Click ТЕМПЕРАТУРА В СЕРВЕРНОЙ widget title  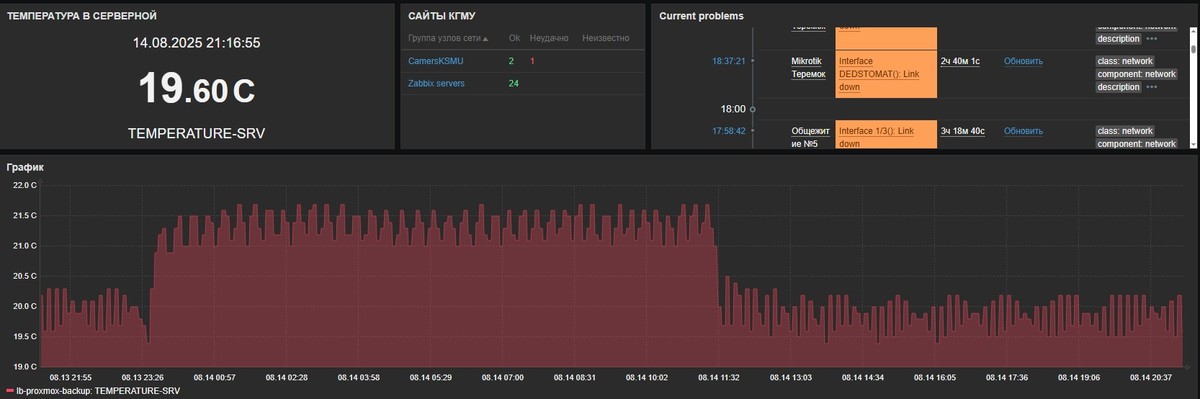pyautogui.click(x=82, y=16)
